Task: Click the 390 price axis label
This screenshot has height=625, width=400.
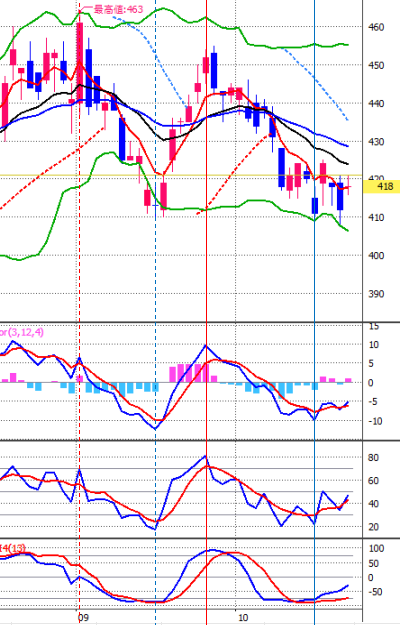Action: (x=376, y=294)
